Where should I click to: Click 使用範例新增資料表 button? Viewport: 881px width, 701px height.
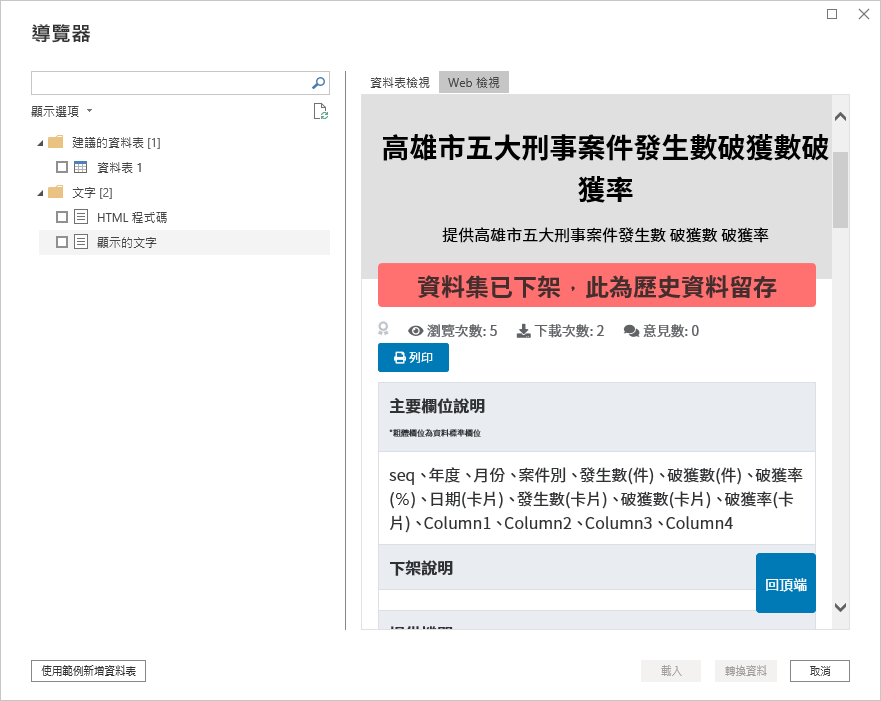[x=88, y=671]
